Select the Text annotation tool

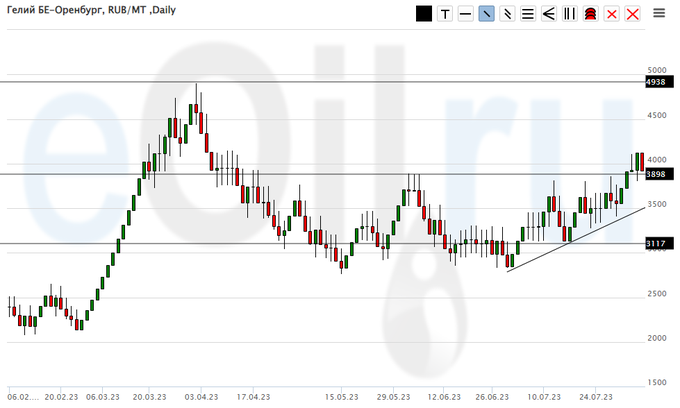click(445, 14)
